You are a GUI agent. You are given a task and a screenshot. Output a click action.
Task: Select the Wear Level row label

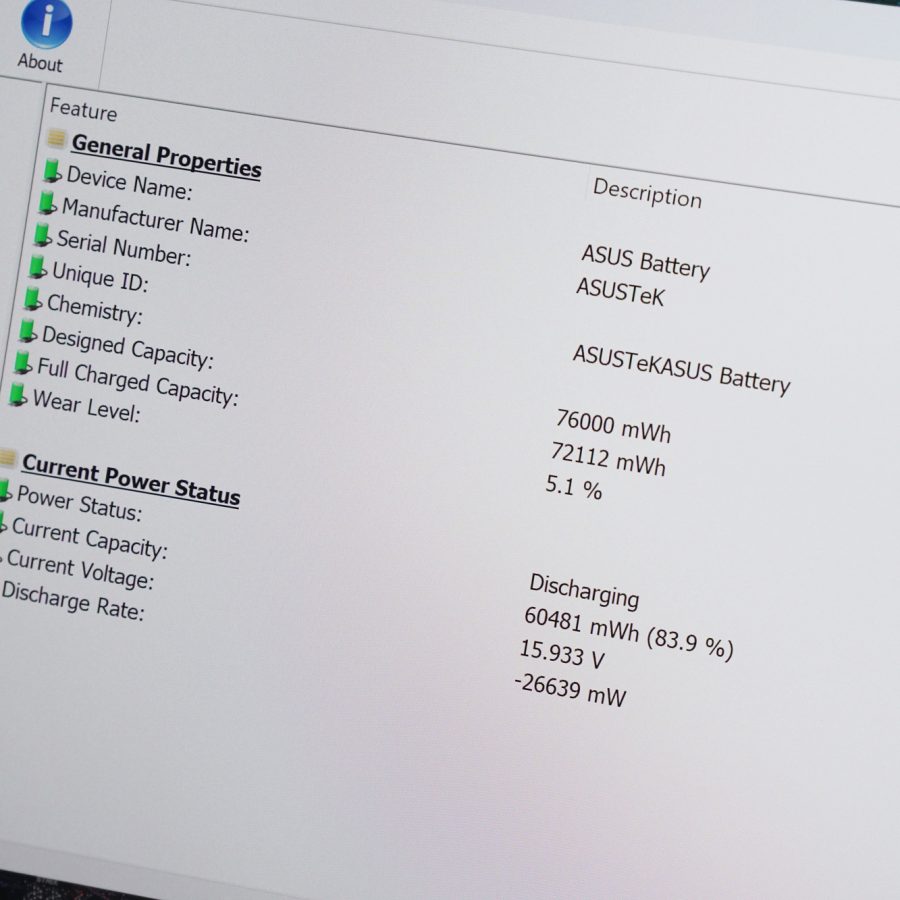point(87,406)
